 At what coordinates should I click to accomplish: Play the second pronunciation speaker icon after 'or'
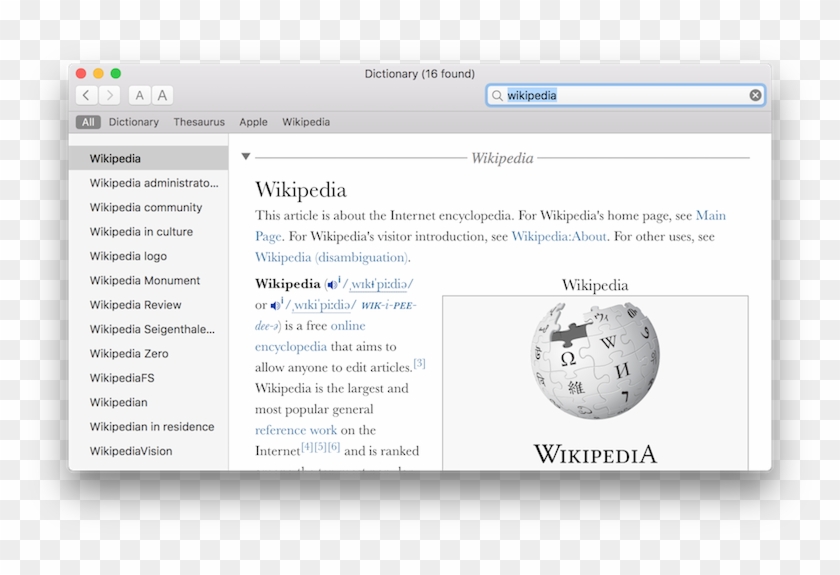[275, 305]
